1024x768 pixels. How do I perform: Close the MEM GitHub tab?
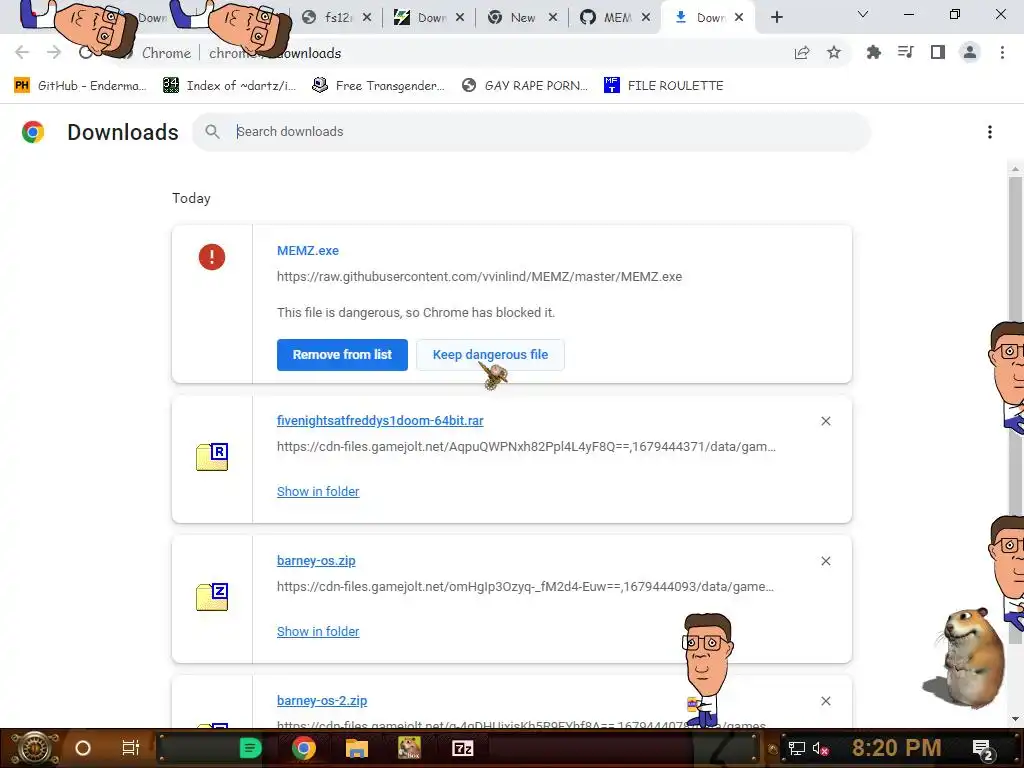click(x=646, y=18)
